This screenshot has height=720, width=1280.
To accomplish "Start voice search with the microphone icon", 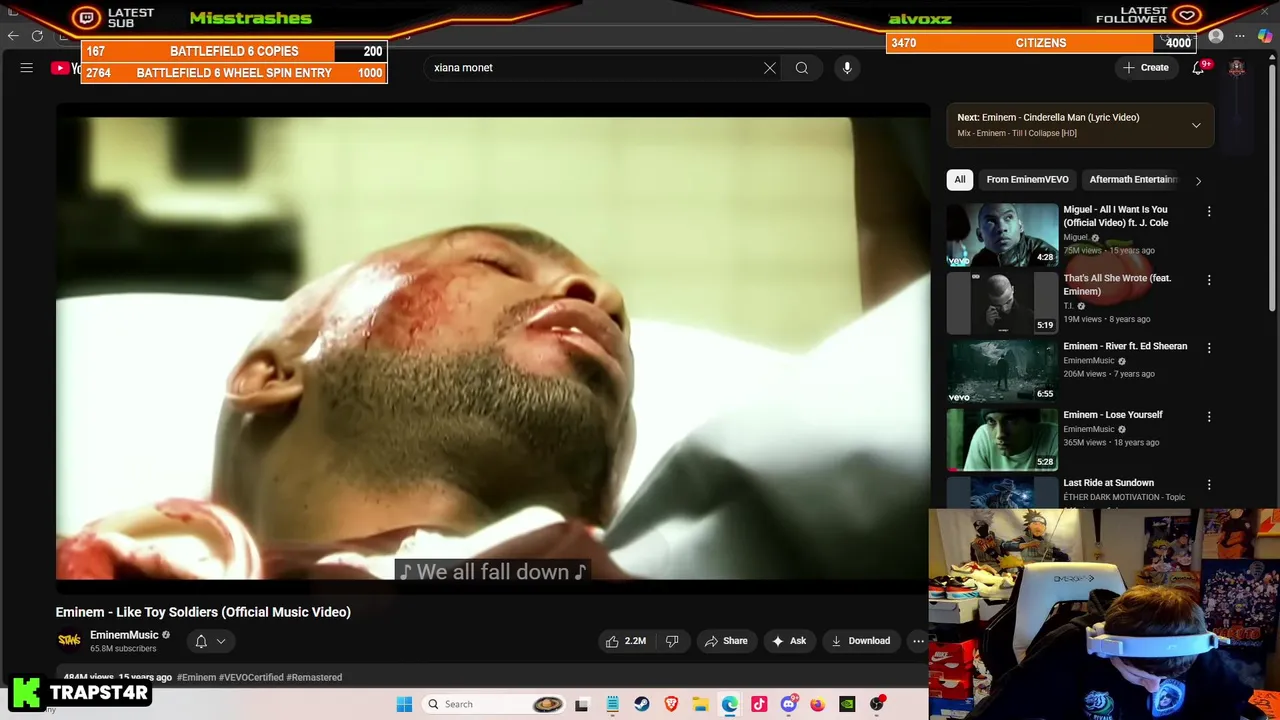I will (x=847, y=68).
